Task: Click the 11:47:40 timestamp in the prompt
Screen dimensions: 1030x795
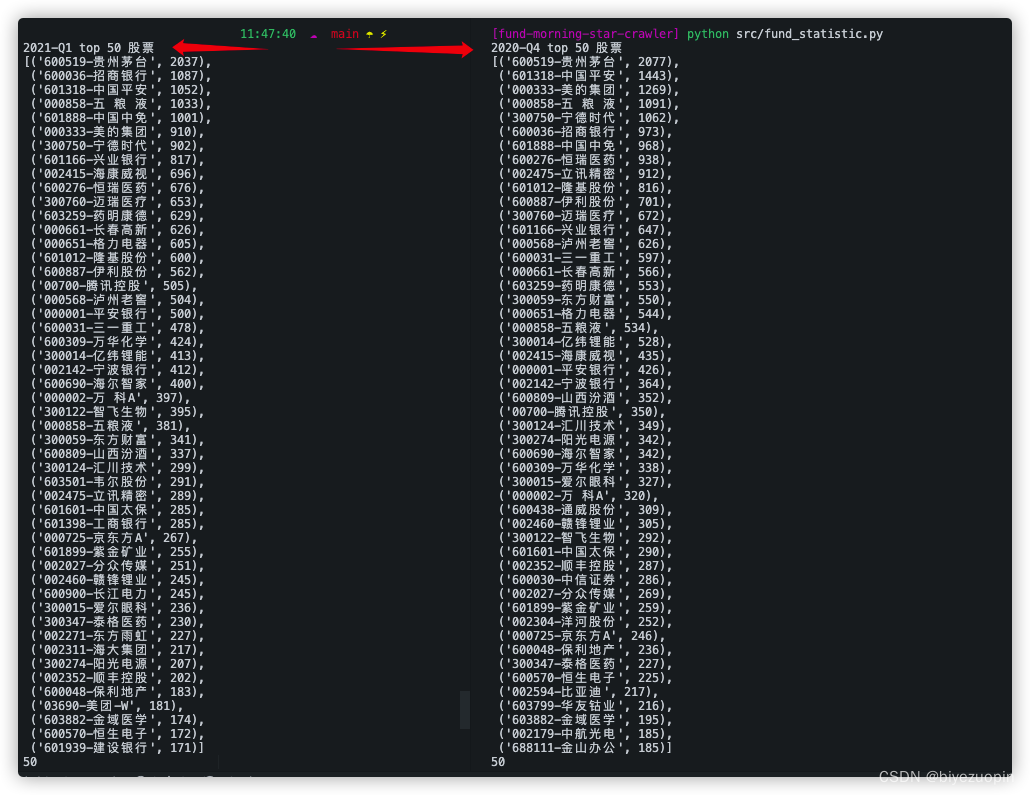Action: pyautogui.click(x=268, y=34)
